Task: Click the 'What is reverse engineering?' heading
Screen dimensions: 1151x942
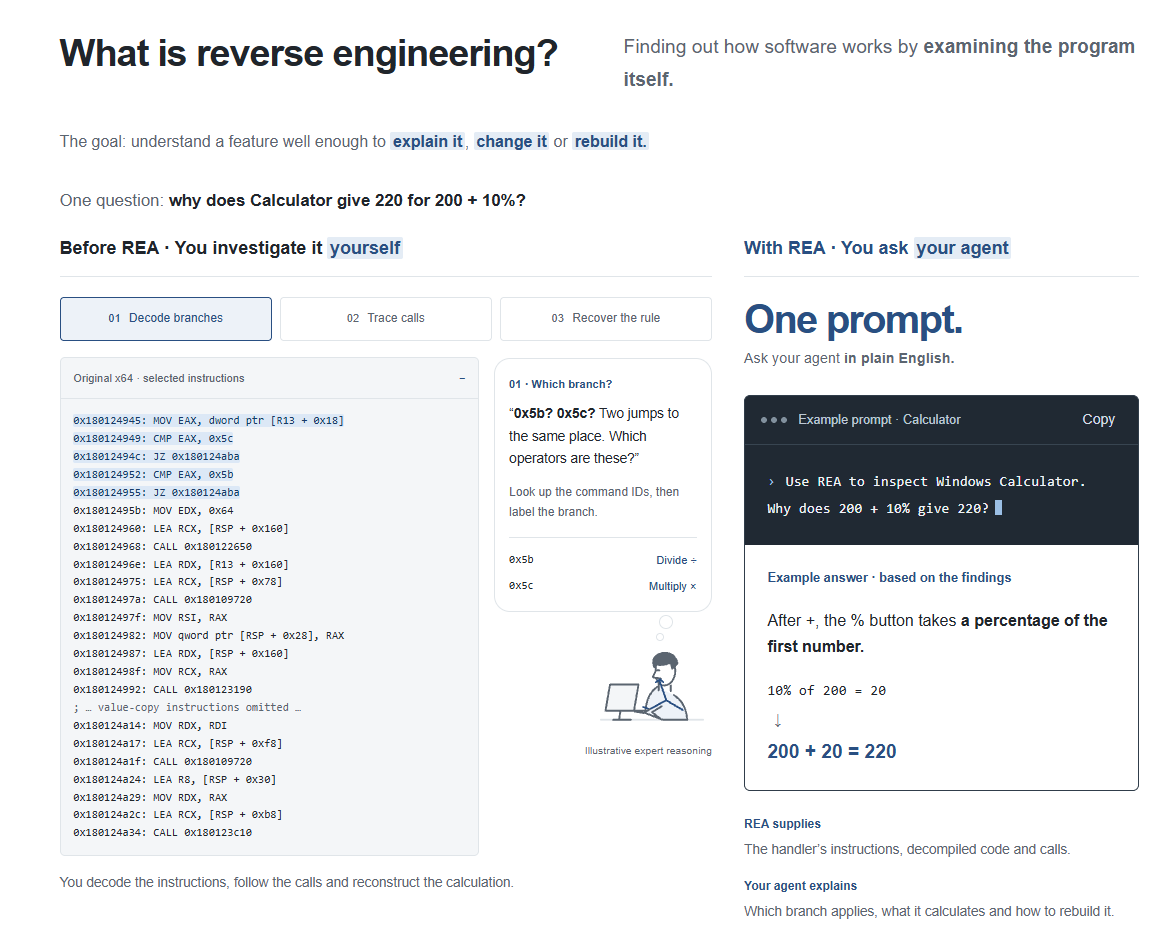Action: pos(308,54)
